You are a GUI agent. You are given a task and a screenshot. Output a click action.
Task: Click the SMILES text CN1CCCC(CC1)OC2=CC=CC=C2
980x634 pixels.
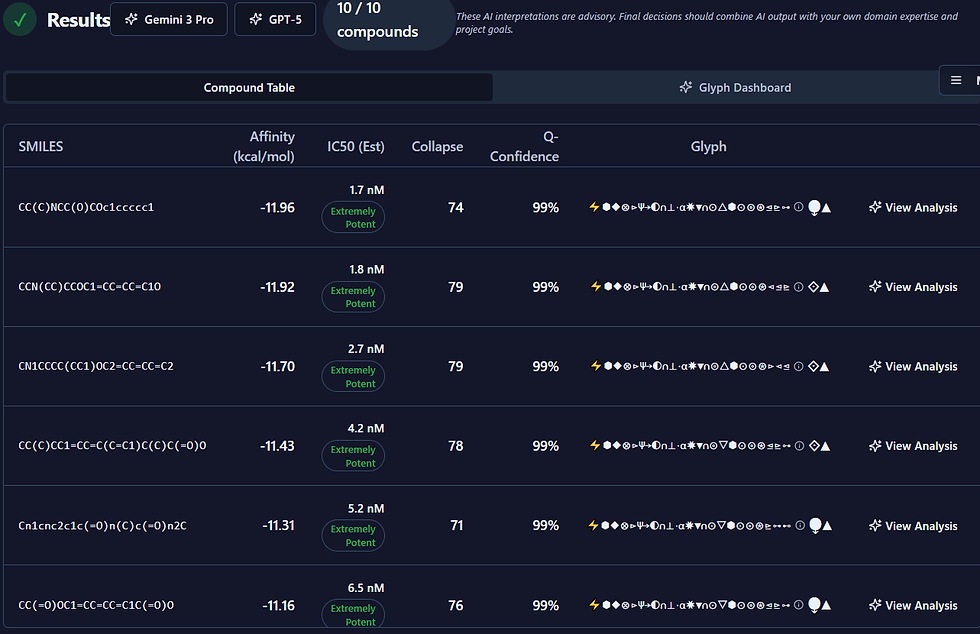click(96, 367)
